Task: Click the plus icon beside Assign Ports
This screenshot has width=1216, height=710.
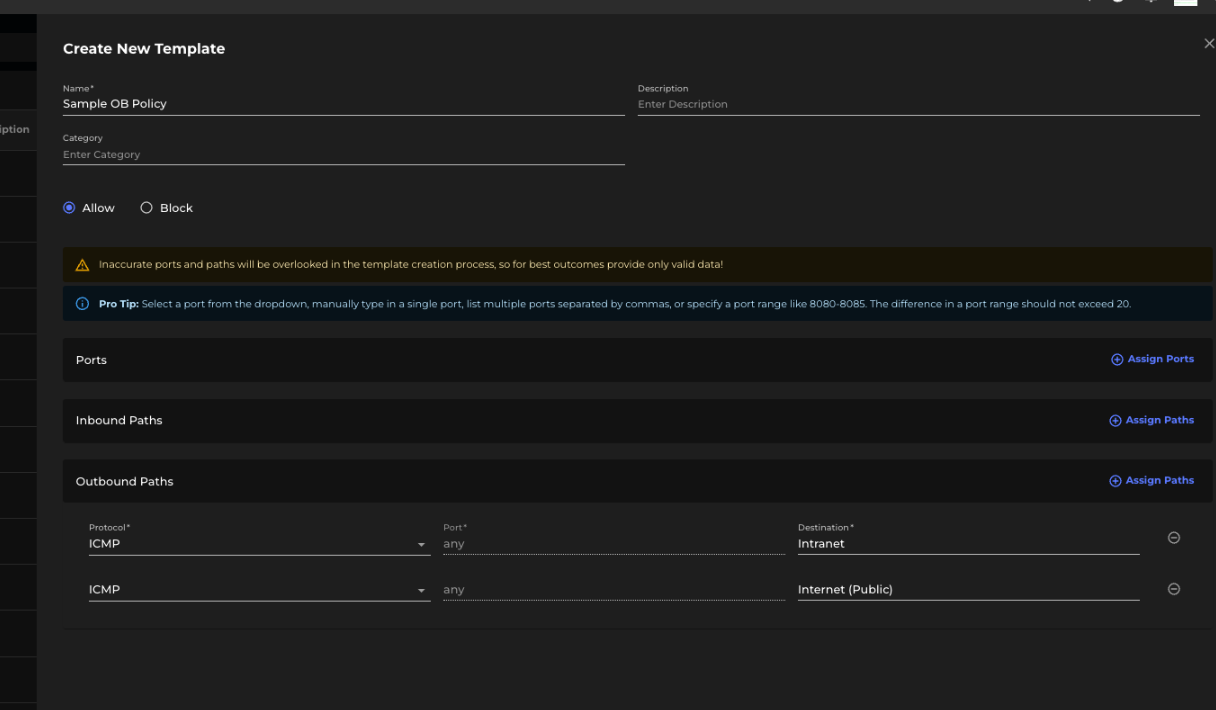Action: point(1117,359)
